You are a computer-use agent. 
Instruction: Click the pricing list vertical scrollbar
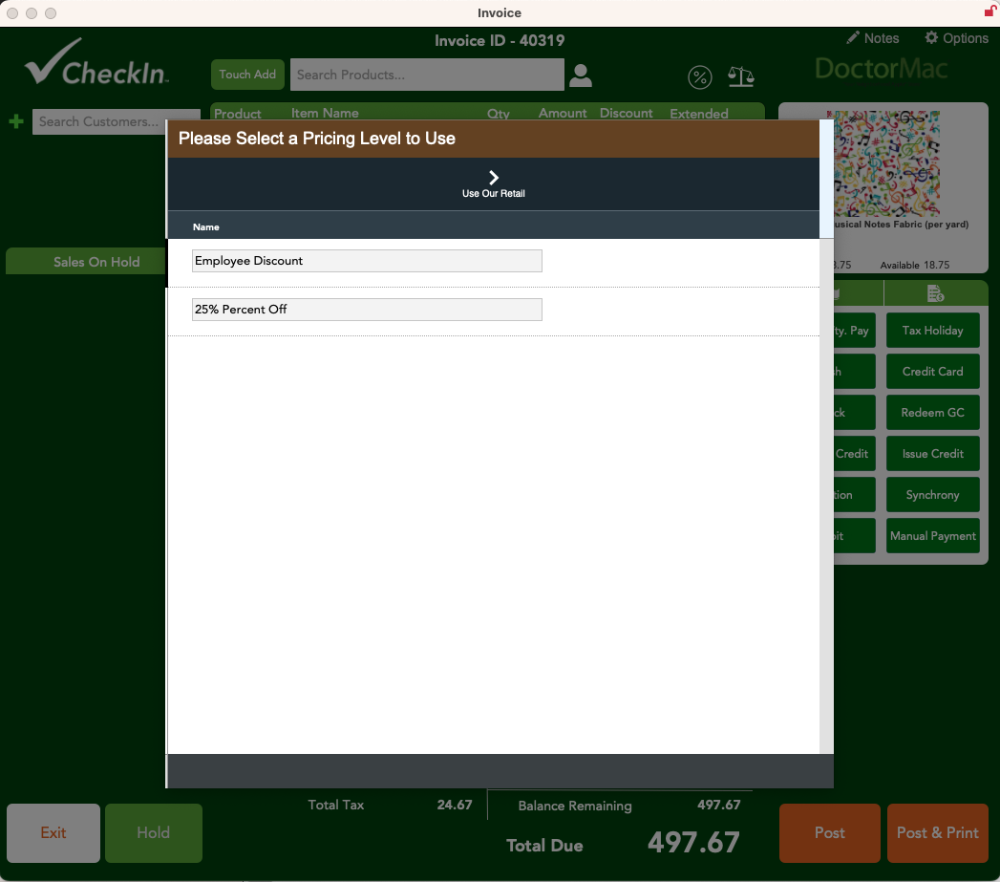[826, 450]
